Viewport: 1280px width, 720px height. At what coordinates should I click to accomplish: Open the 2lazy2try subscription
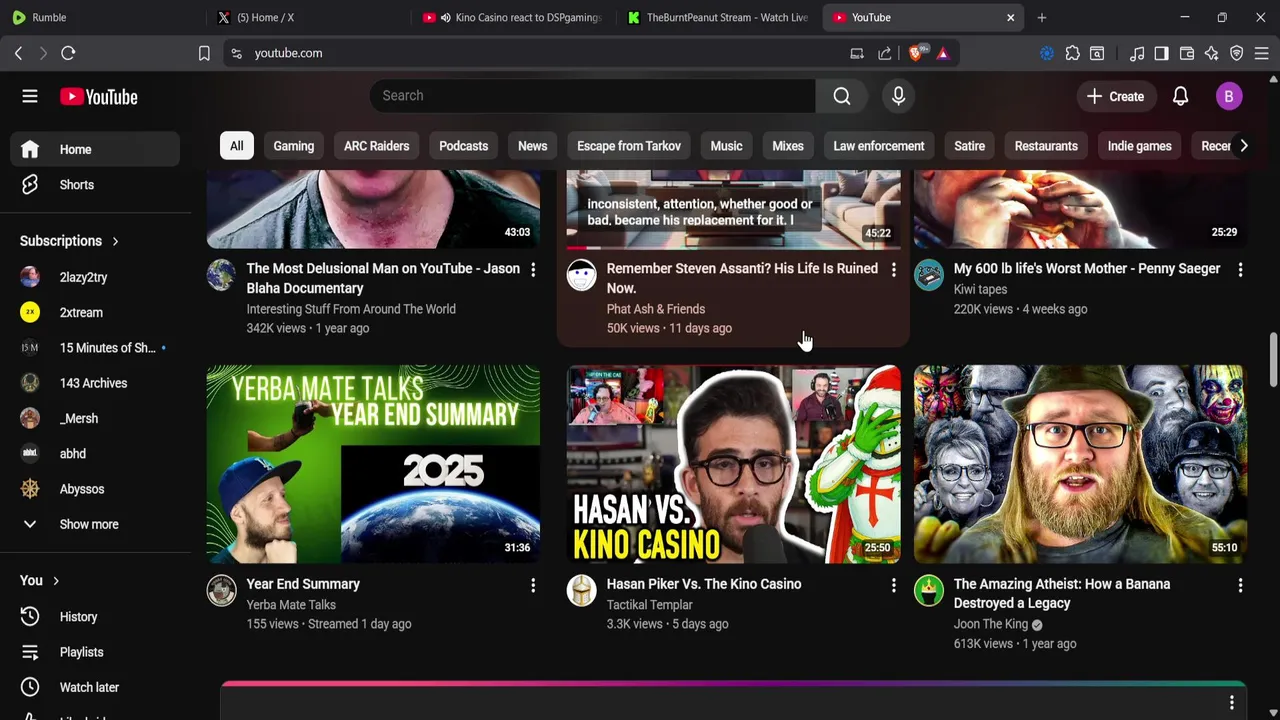tap(95, 277)
